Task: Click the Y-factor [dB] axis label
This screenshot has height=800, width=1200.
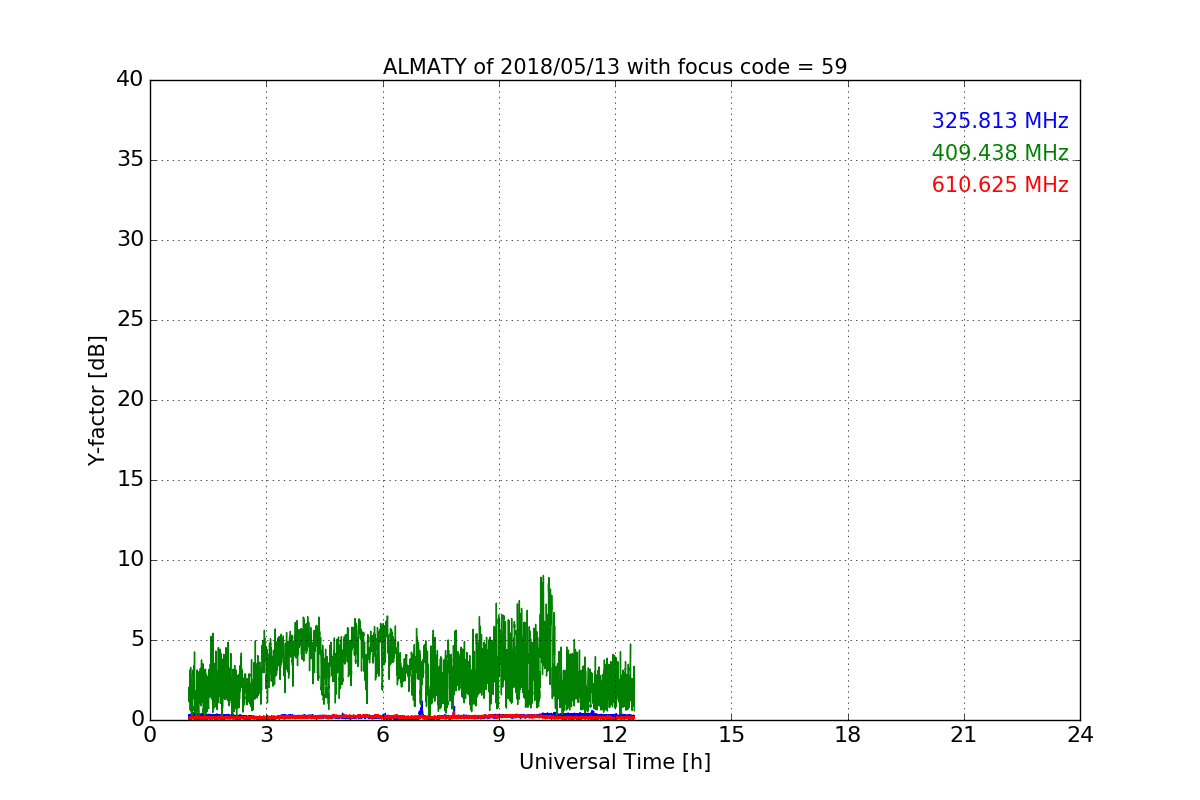Action: tap(97, 400)
